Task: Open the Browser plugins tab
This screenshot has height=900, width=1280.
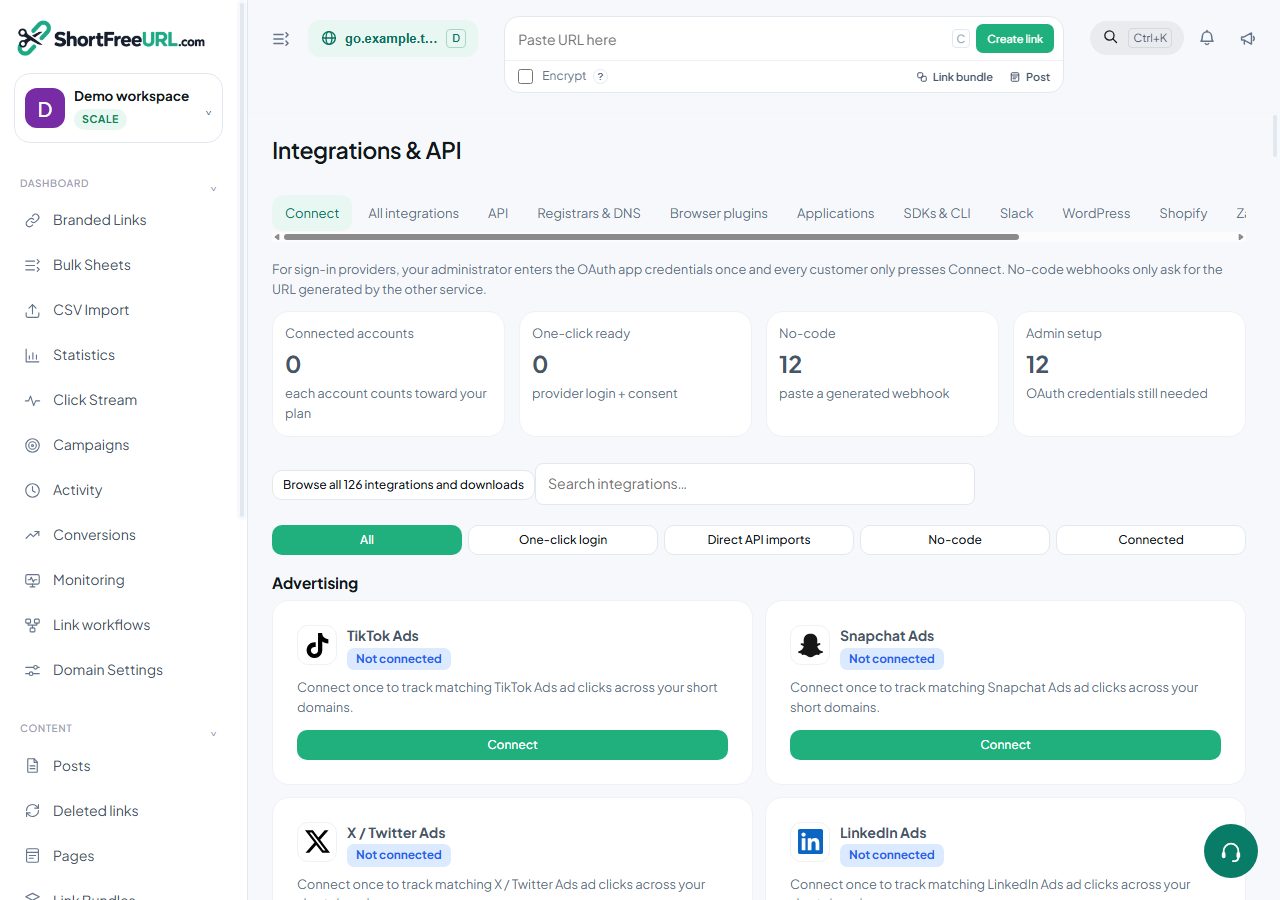Action: [719, 213]
